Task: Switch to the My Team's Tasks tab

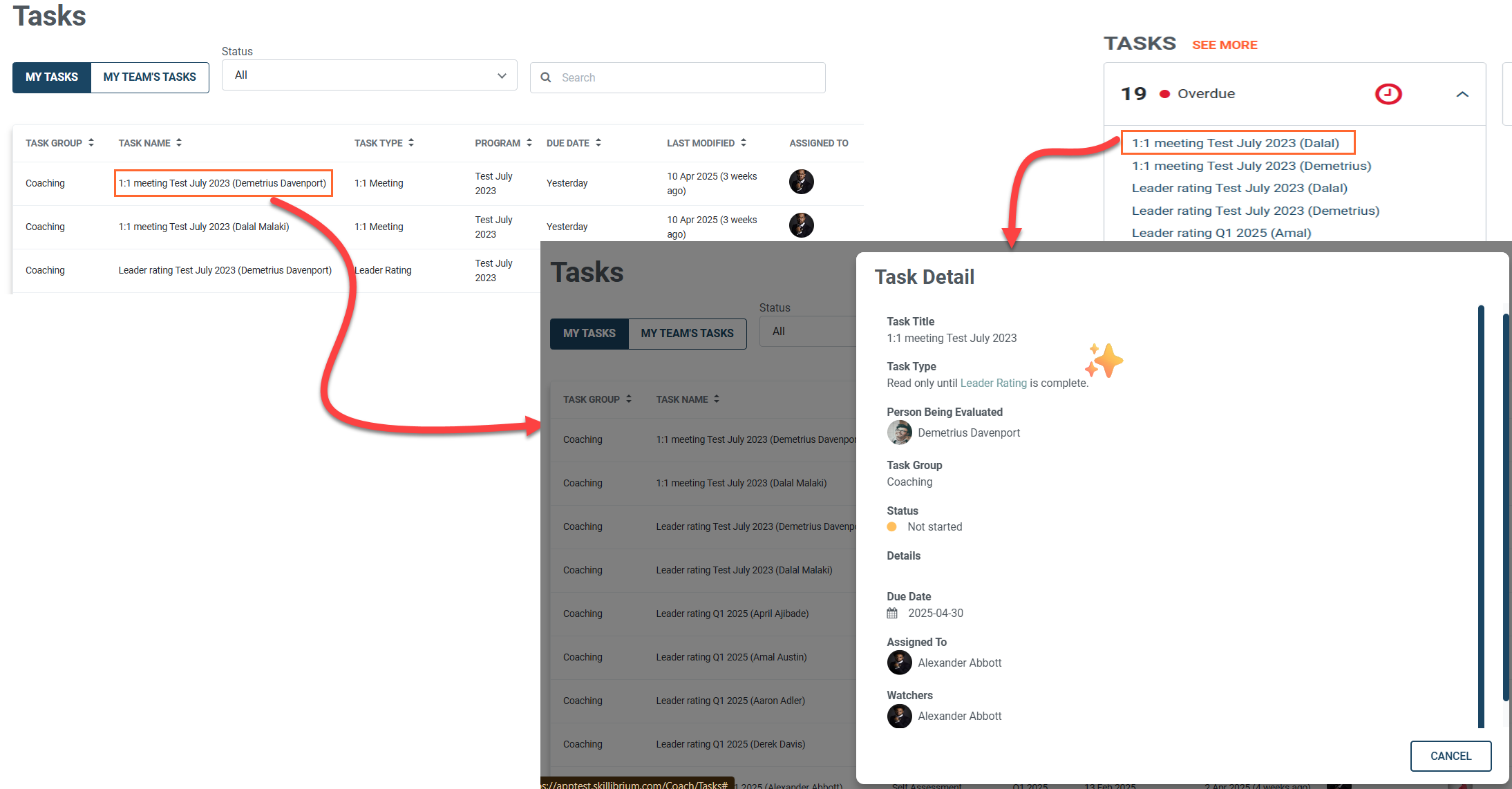Action: [x=149, y=77]
